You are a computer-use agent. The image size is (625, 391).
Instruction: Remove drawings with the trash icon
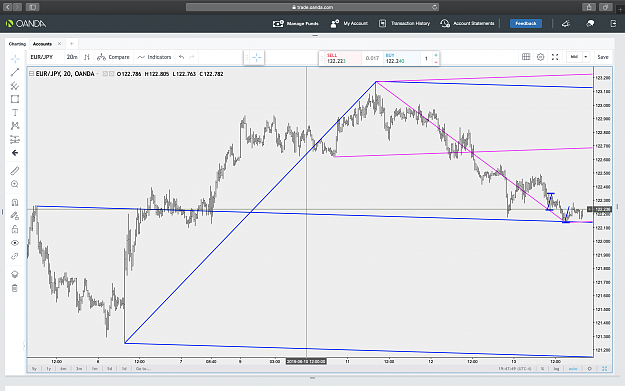point(15,288)
